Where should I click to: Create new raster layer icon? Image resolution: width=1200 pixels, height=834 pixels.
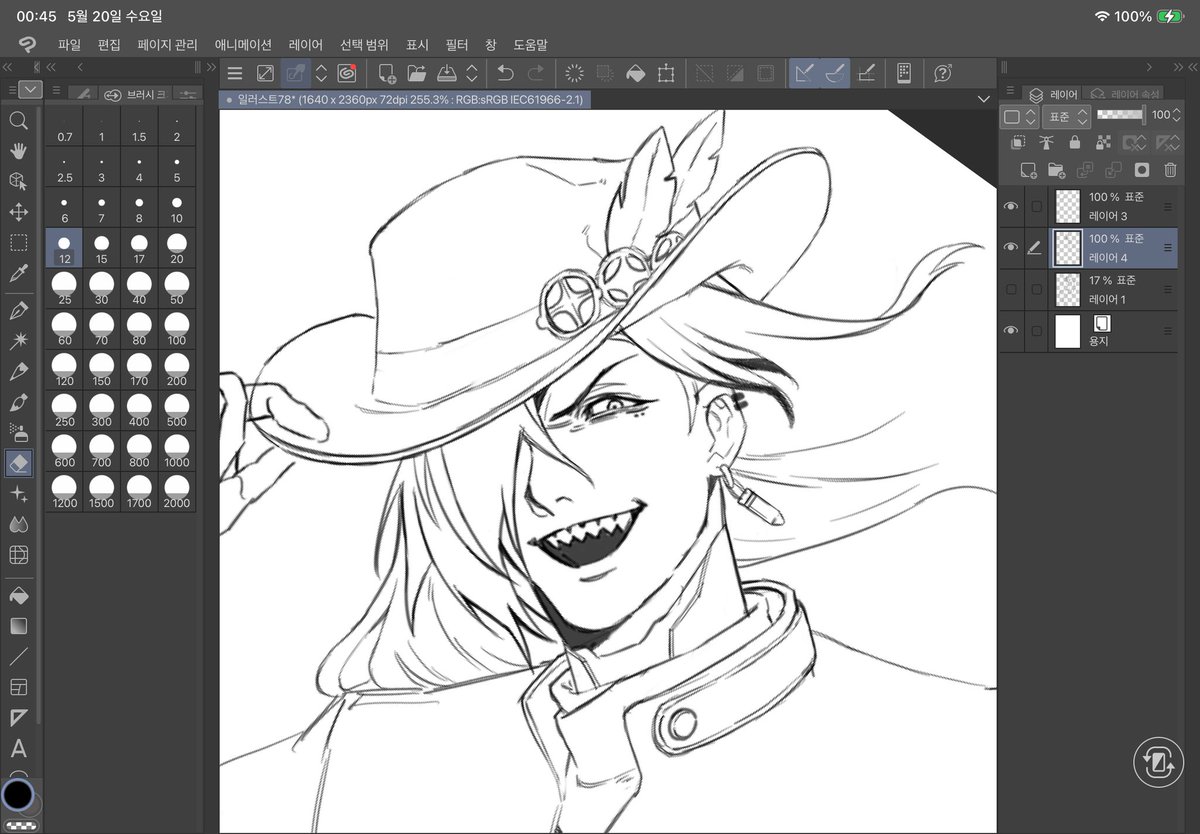1027,170
